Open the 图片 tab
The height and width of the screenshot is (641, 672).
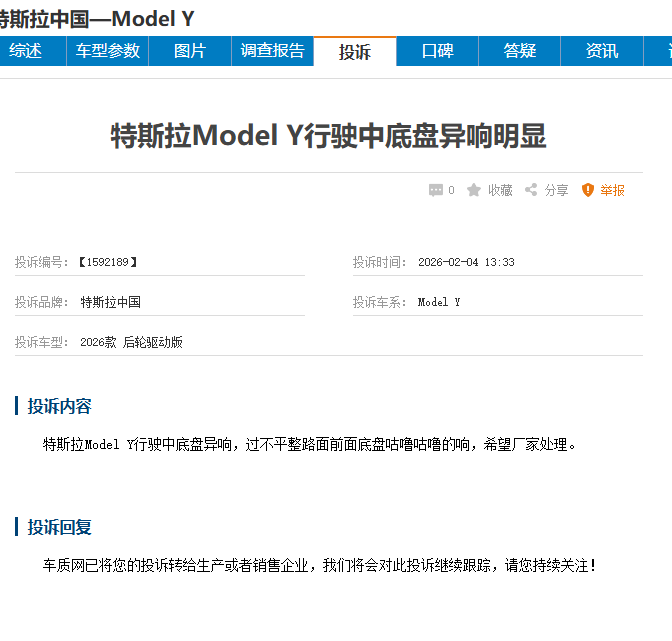point(190,51)
